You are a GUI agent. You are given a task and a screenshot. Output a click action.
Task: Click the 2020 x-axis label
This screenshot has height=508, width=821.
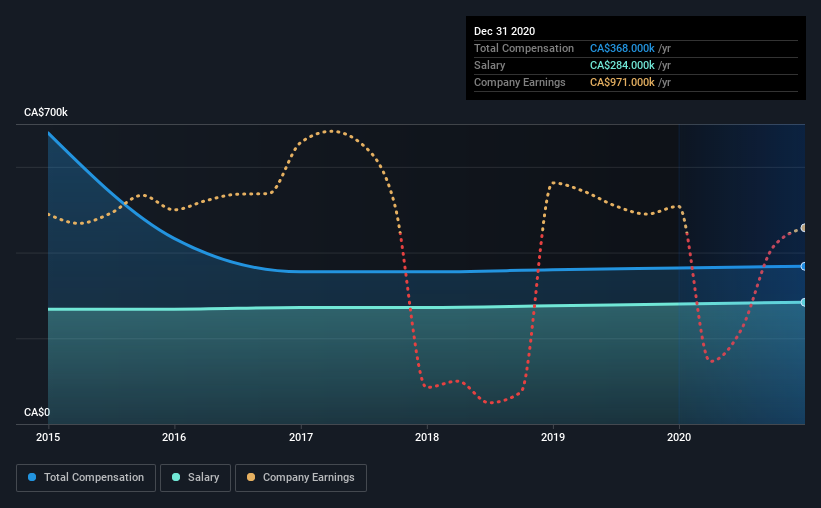pyautogui.click(x=679, y=437)
